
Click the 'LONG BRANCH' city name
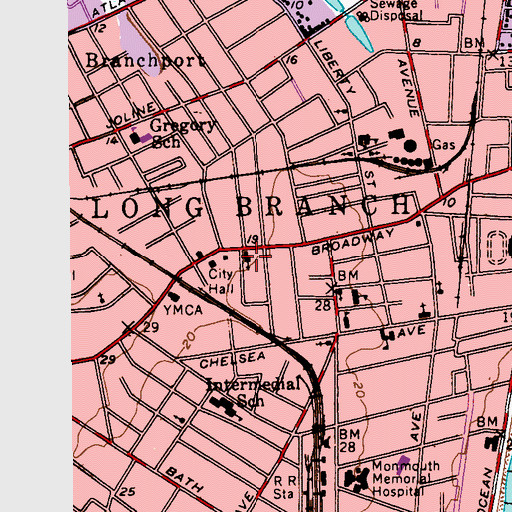pyautogui.click(x=251, y=207)
